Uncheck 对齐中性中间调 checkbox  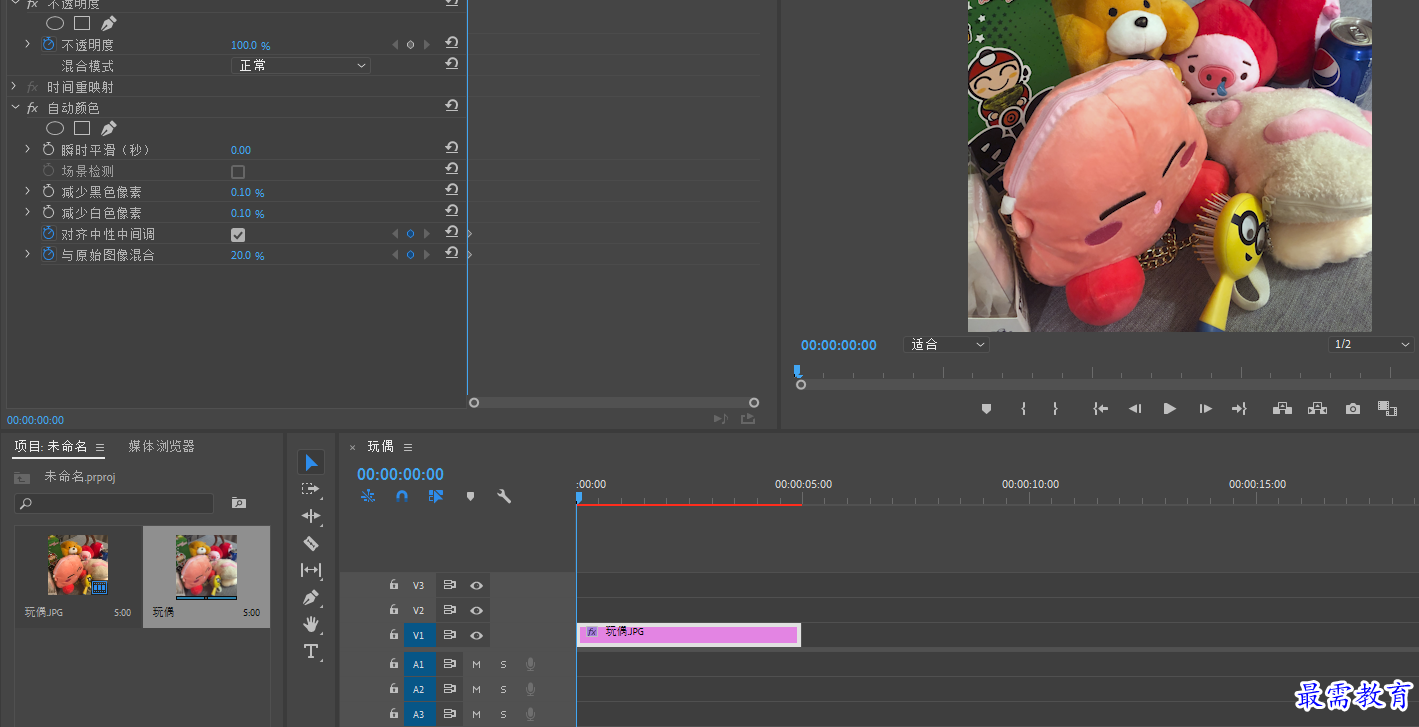click(238, 235)
